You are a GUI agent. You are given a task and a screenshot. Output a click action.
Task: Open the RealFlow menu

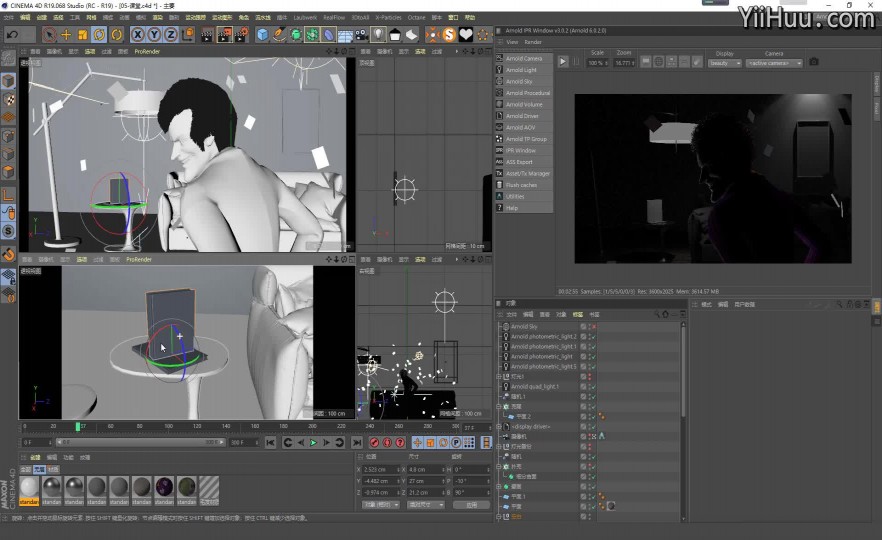[x=334, y=17]
